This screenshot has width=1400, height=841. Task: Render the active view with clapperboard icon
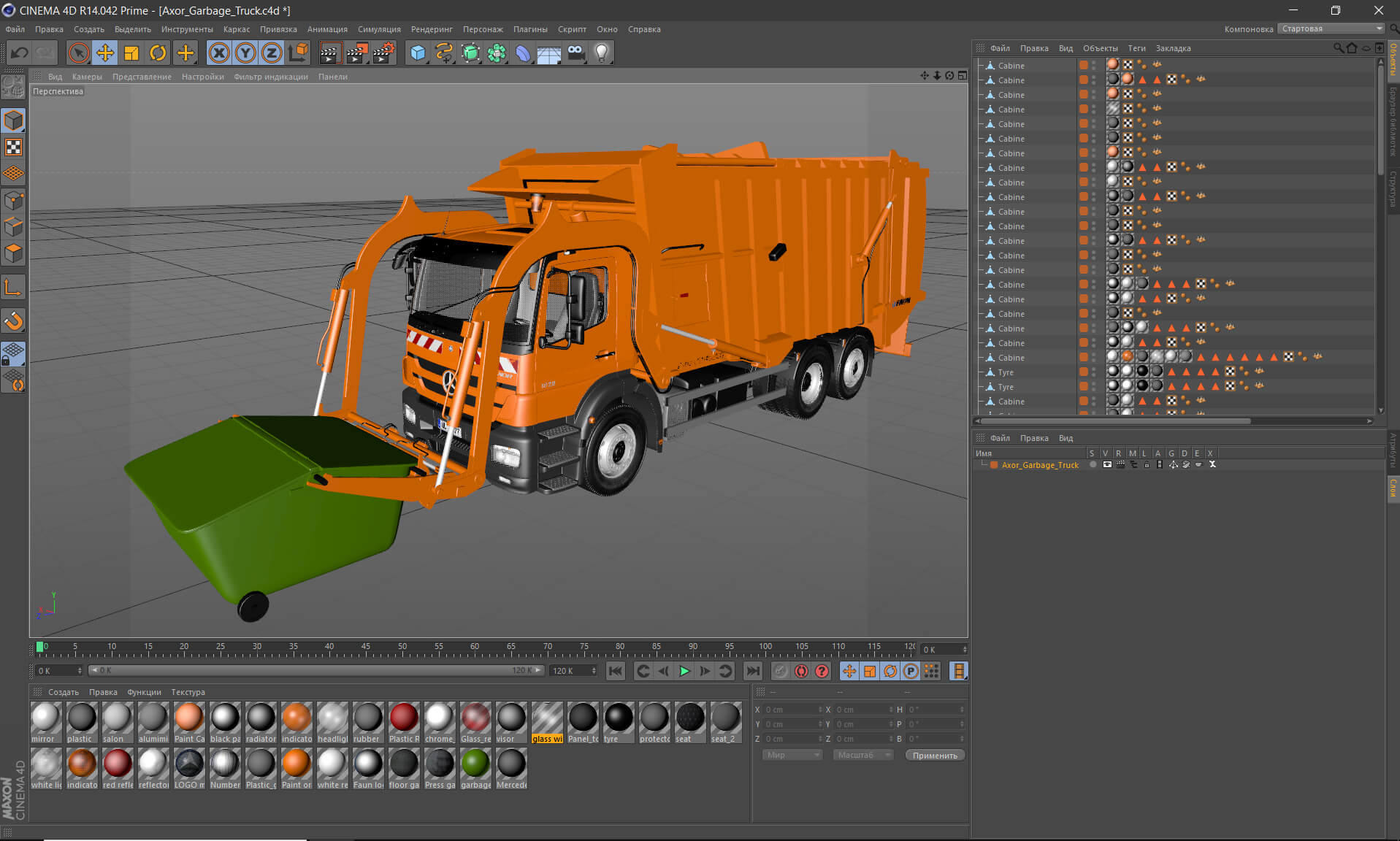pos(330,53)
